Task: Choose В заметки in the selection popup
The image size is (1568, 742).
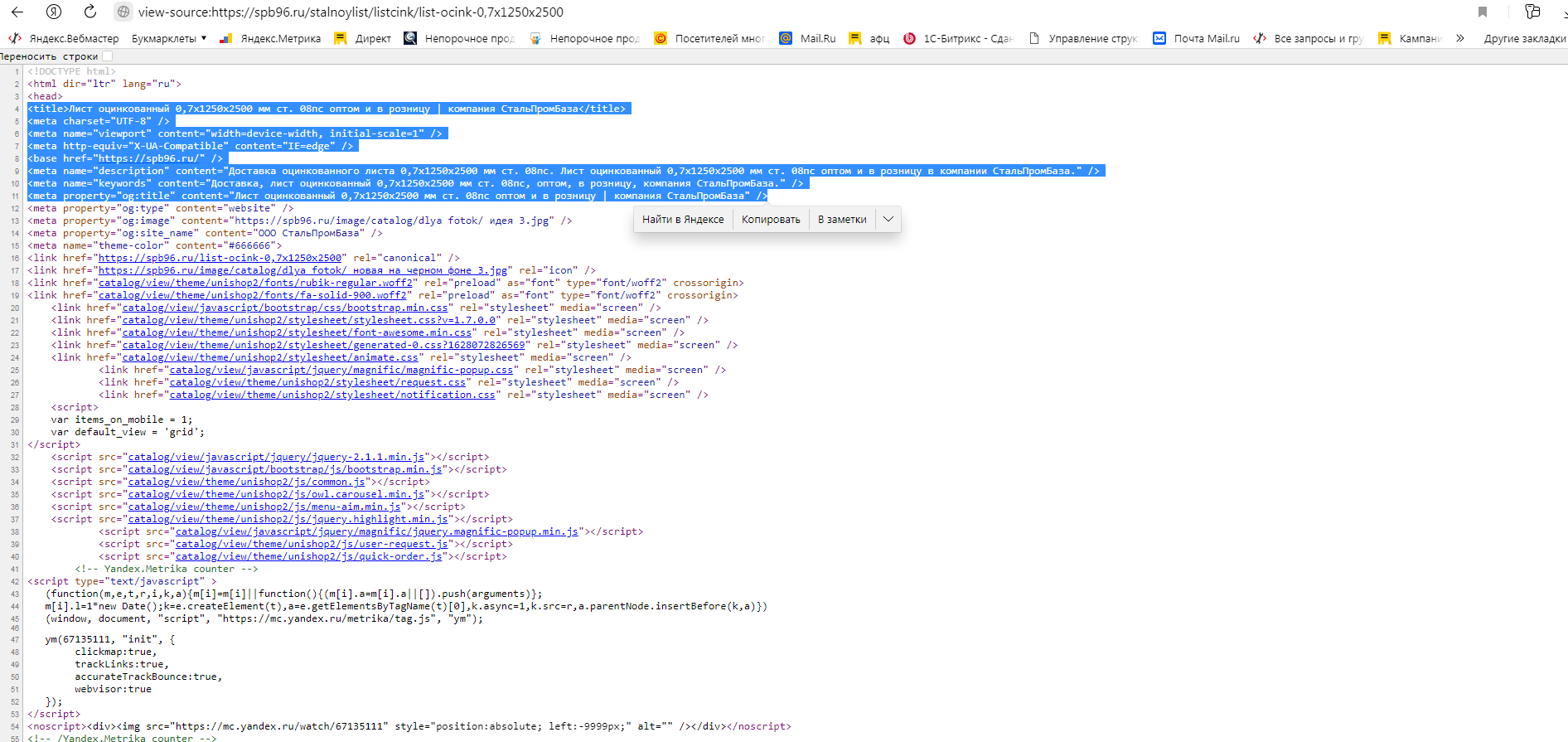Action: point(842,220)
